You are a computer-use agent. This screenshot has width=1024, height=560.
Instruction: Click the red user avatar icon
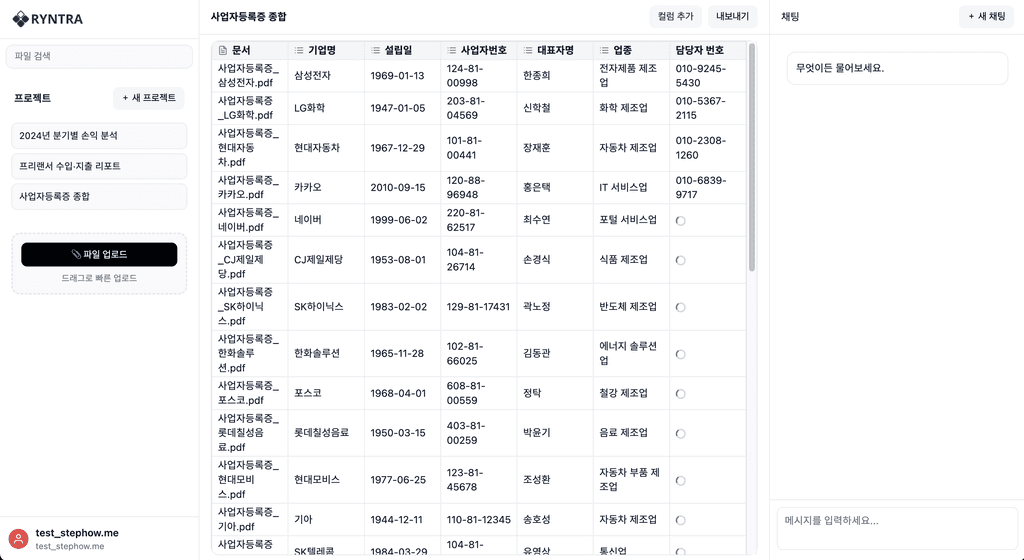click(19, 539)
